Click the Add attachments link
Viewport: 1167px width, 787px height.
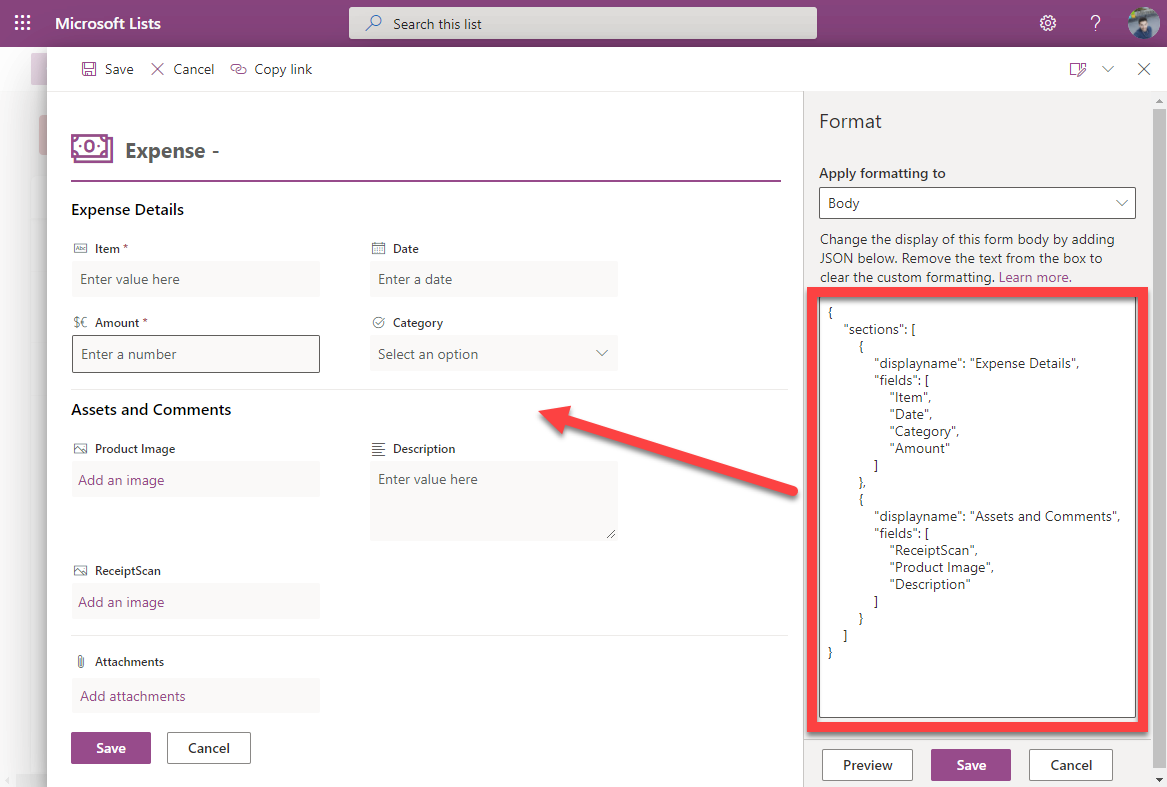click(133, 696)
